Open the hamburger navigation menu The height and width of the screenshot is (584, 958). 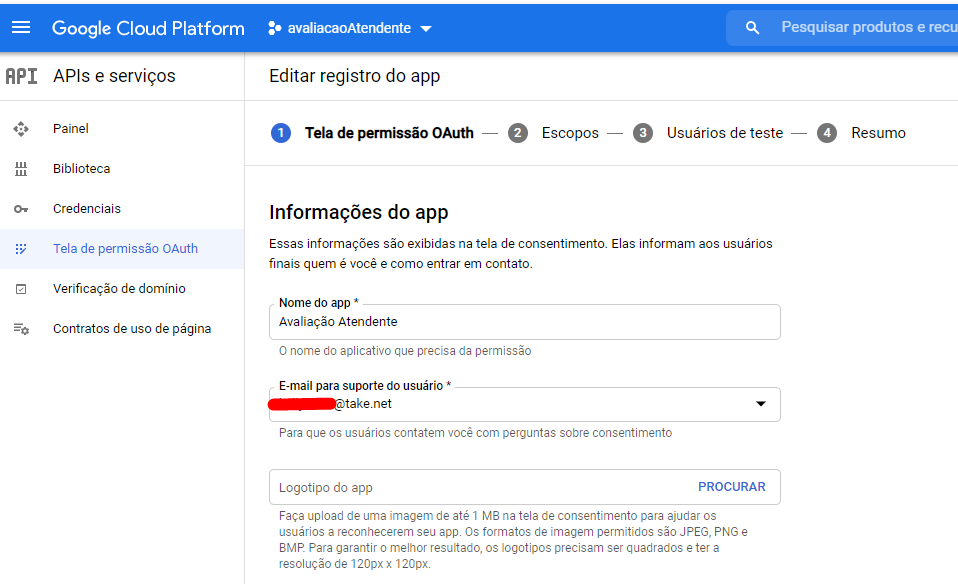[21, 27]
